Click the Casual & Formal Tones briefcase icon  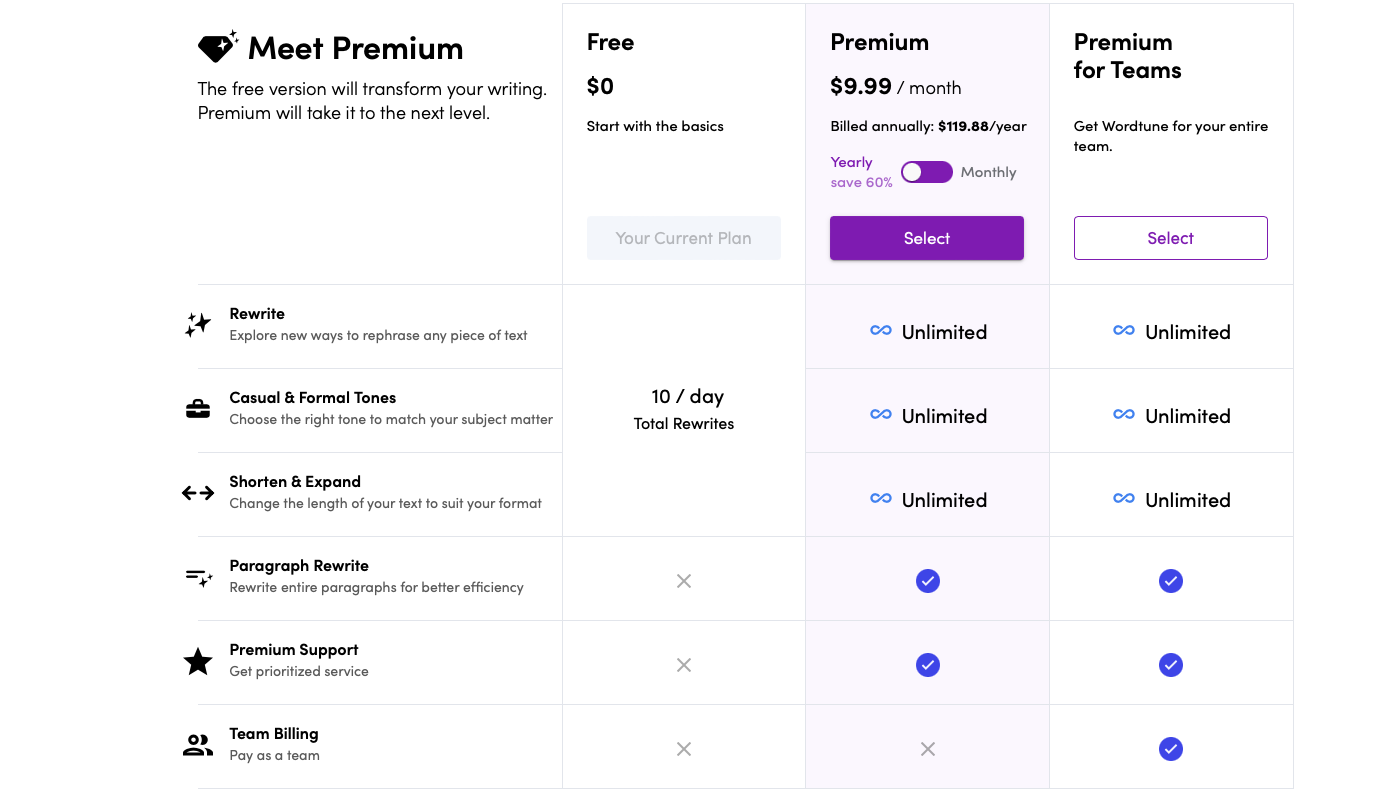click(x=198, y=408)
